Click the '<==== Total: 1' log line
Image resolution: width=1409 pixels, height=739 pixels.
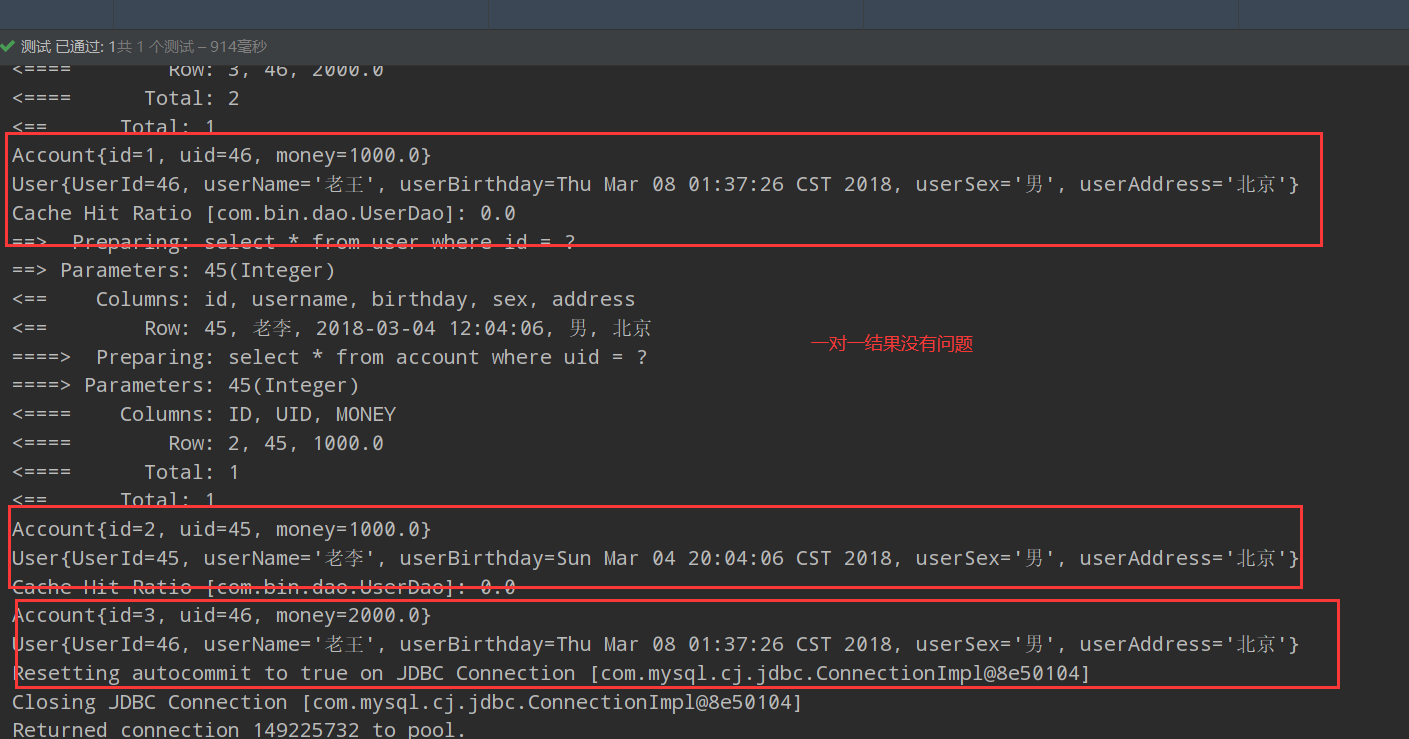pos(125,472)
